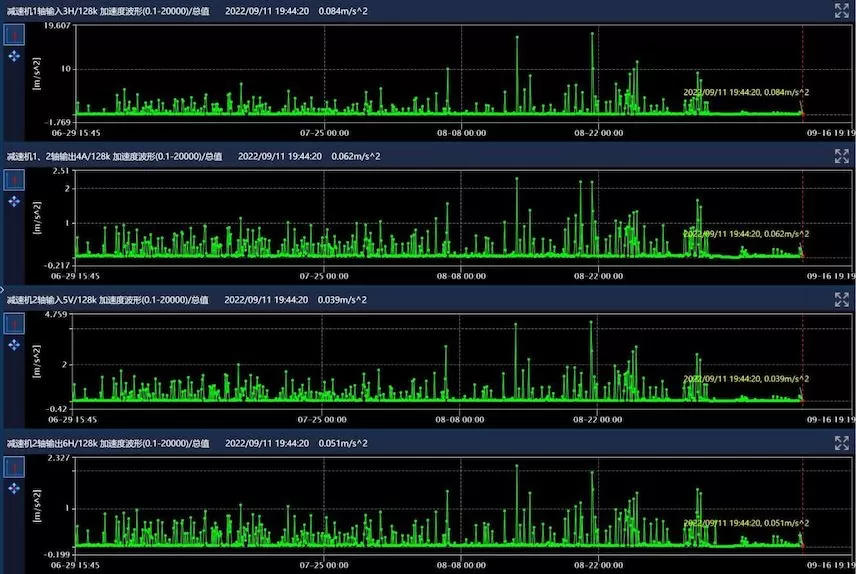Maximize the 减速机1轴输入3H chart to fullscreen
Image resolution: width=856 pixels, height=574 pixels.
[x=841, y=10]
